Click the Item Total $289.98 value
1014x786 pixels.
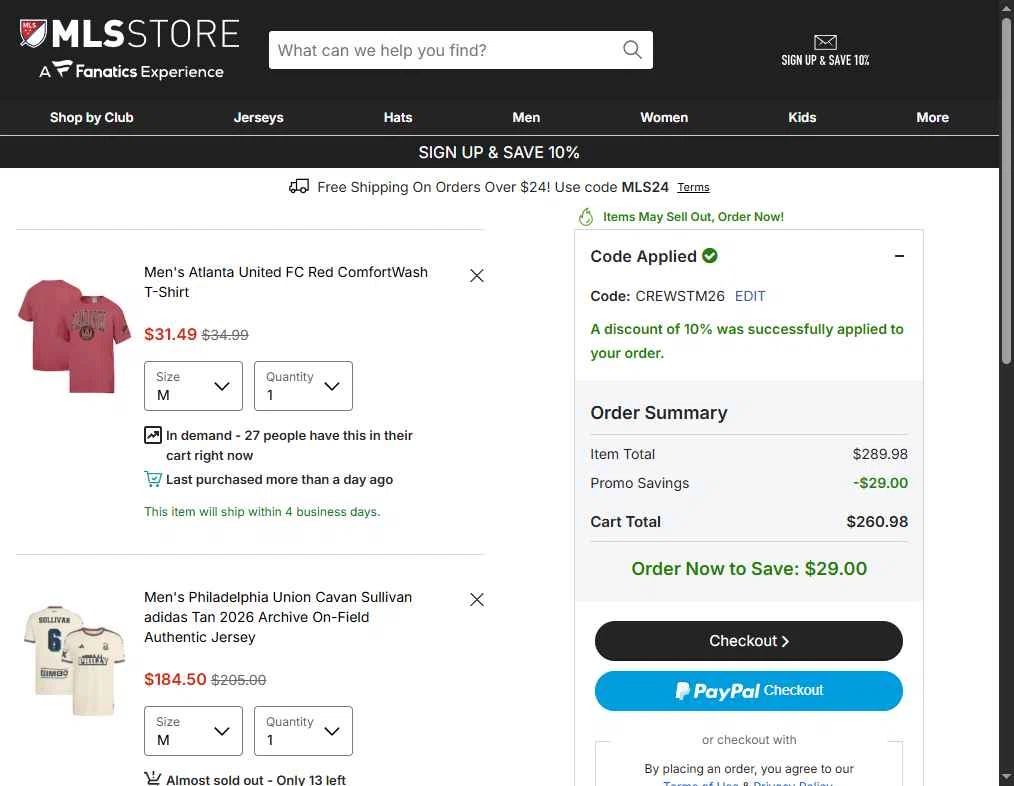[x=880, y=454]
